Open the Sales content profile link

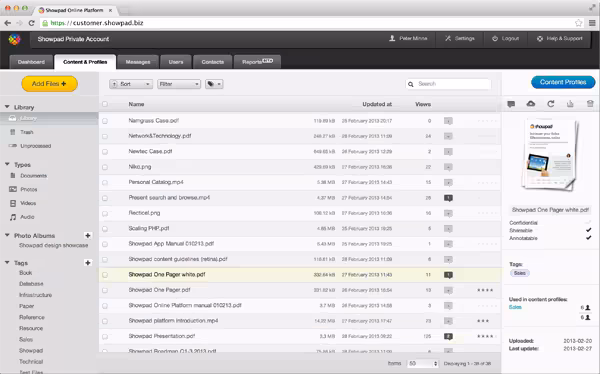click(x=515, y=307)
